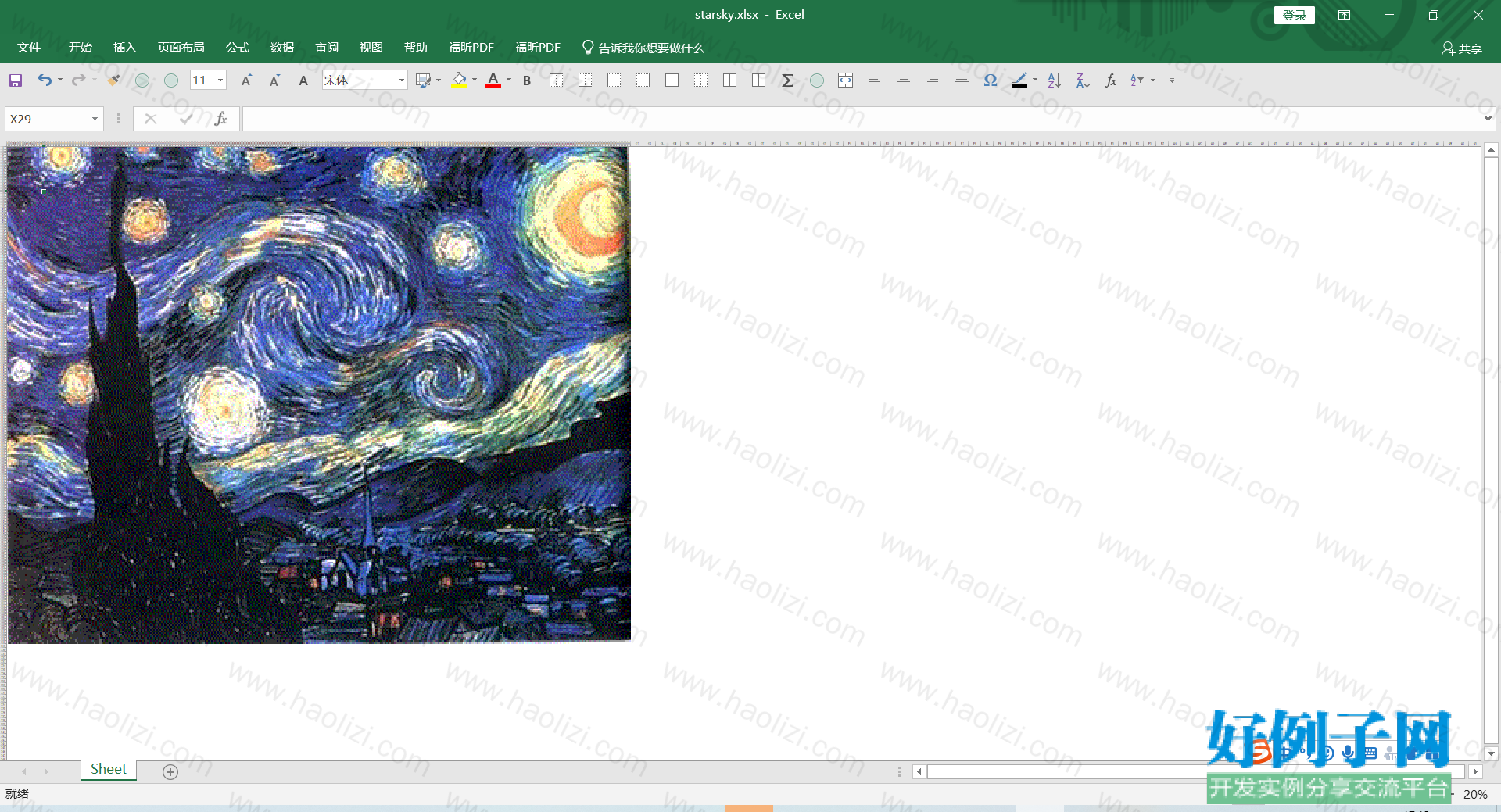Activate the Format Painter brush
Screen dimensions: 1501x812
[x=114, y=80]
